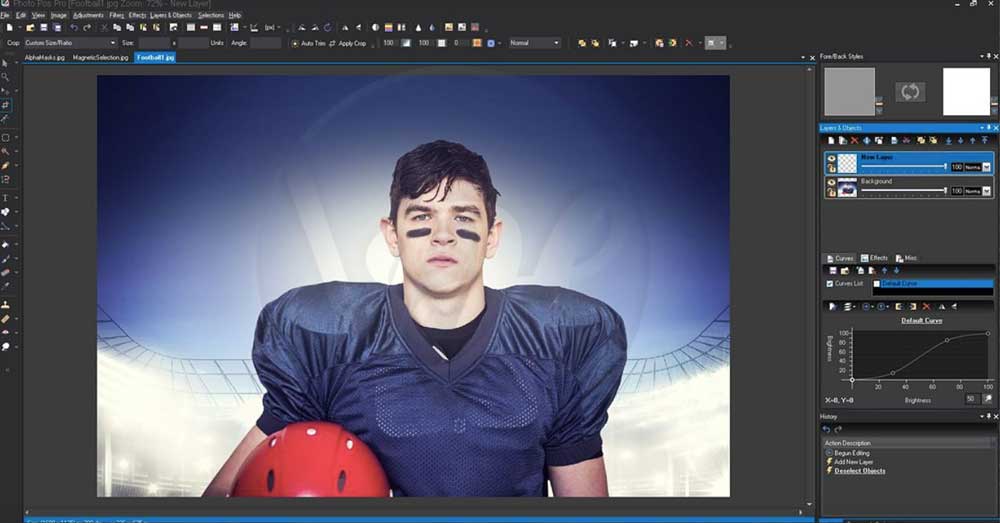Image resolution: width=1000 pixels, height=523 pixels.
Task: Open the Custom Size/Ratio crop dropdown
Action: point(70,43)
